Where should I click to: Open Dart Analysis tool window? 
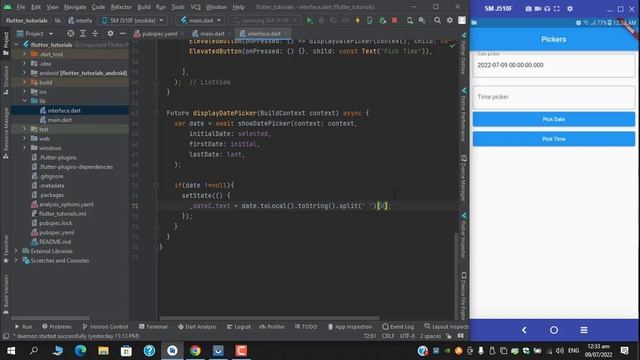pos(197,327)
